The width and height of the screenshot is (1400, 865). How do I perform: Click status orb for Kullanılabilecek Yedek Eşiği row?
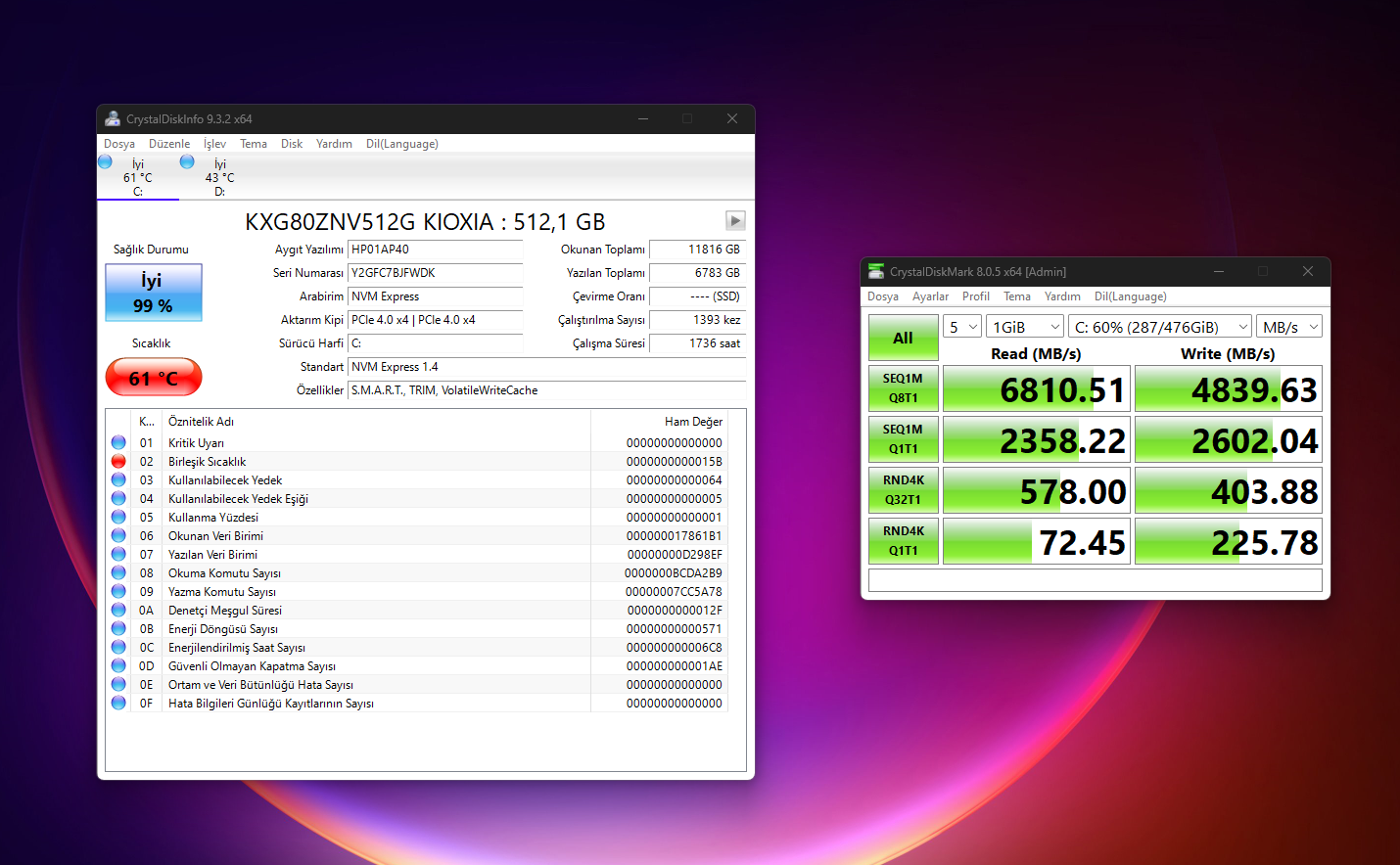click(118, 498)
